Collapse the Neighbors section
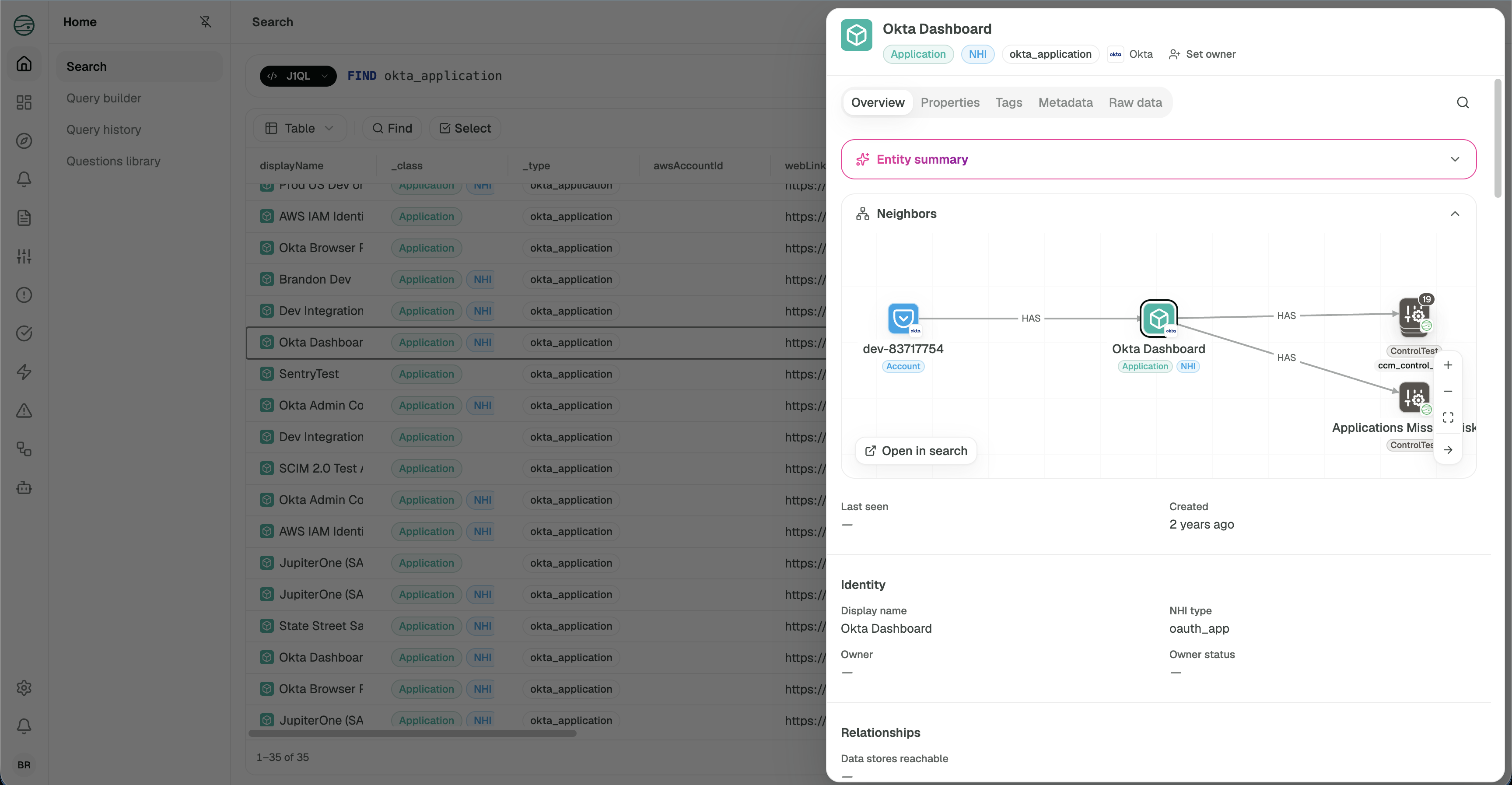 pos(1455,214)
